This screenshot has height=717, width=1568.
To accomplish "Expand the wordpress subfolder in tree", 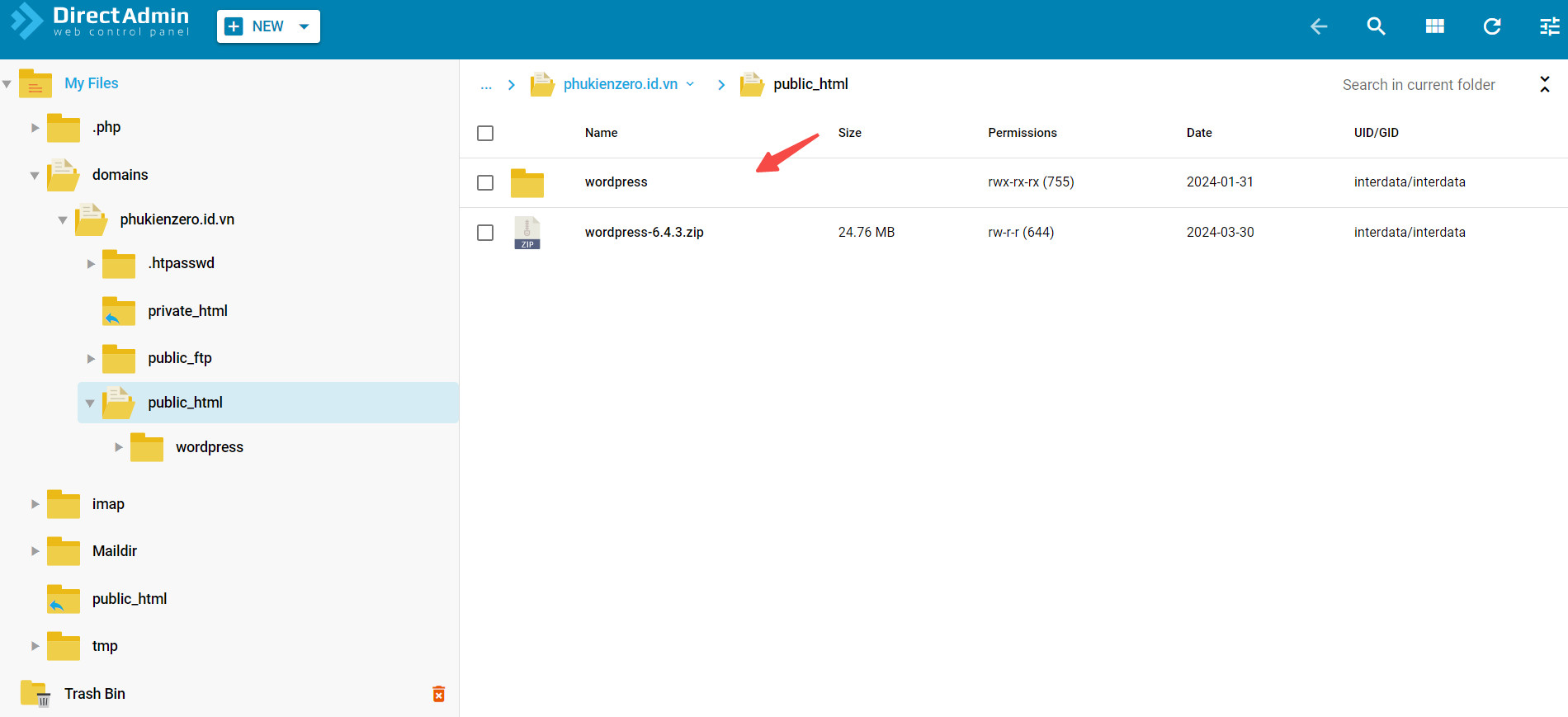I will click(x=119, y=447).
